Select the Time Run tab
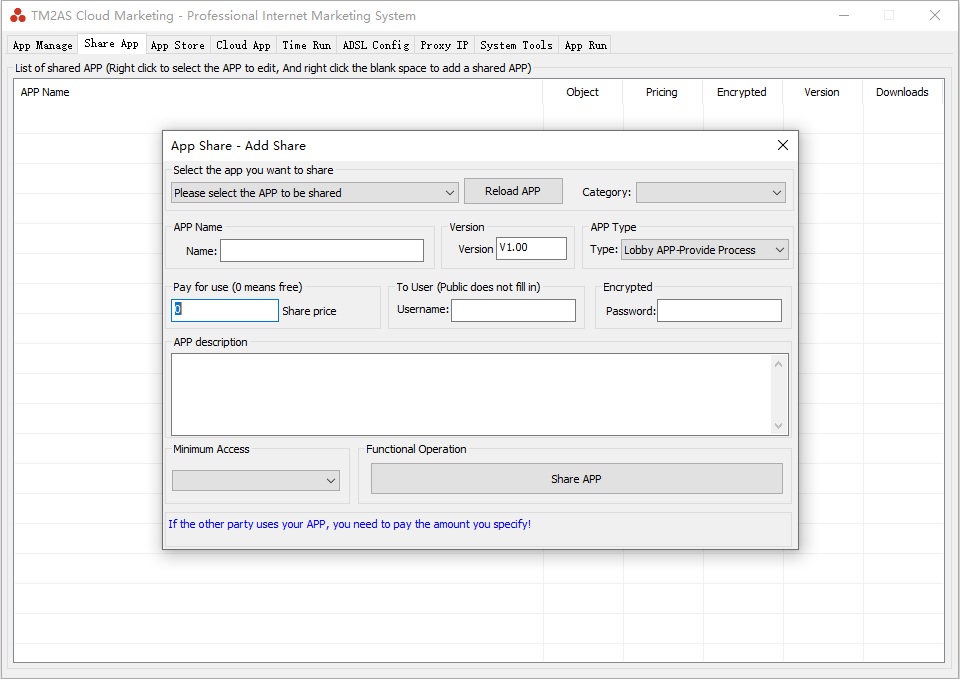This screenshot has width=960, height=679. click(306, 45)
